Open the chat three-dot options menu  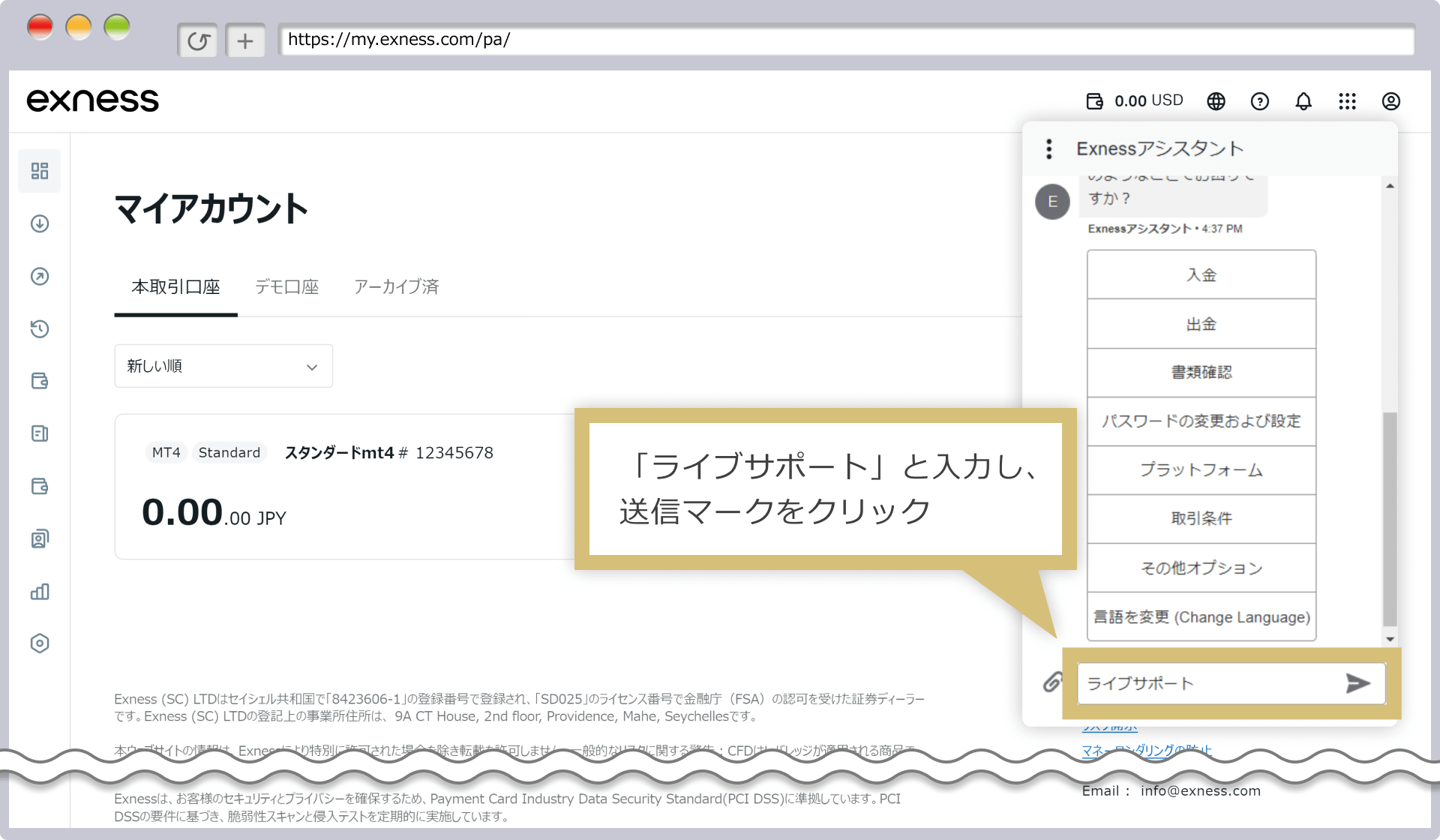click(x=1049, y=148)
